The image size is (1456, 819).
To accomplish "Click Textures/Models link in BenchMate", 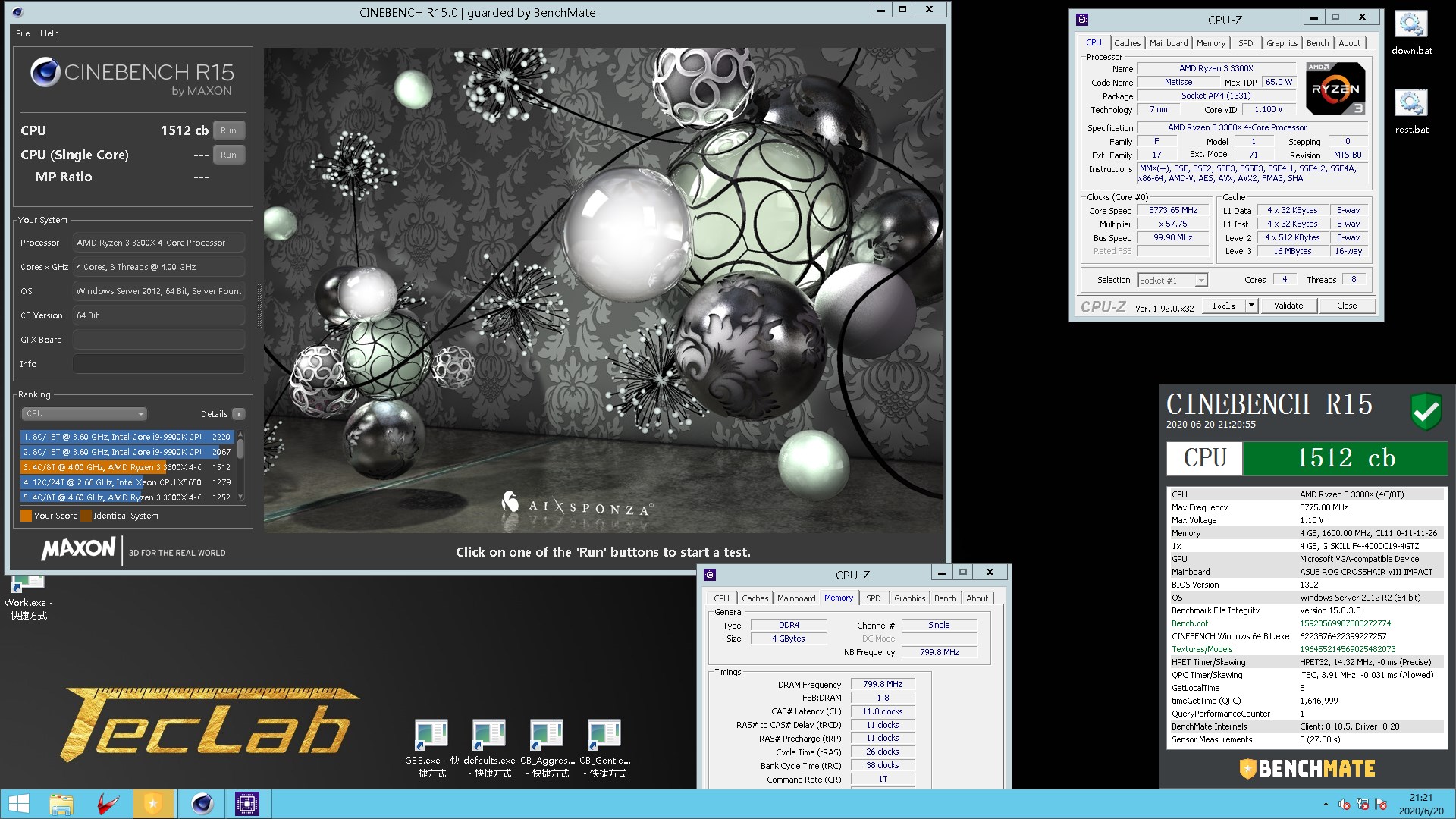I will (x=1202, y=649).
